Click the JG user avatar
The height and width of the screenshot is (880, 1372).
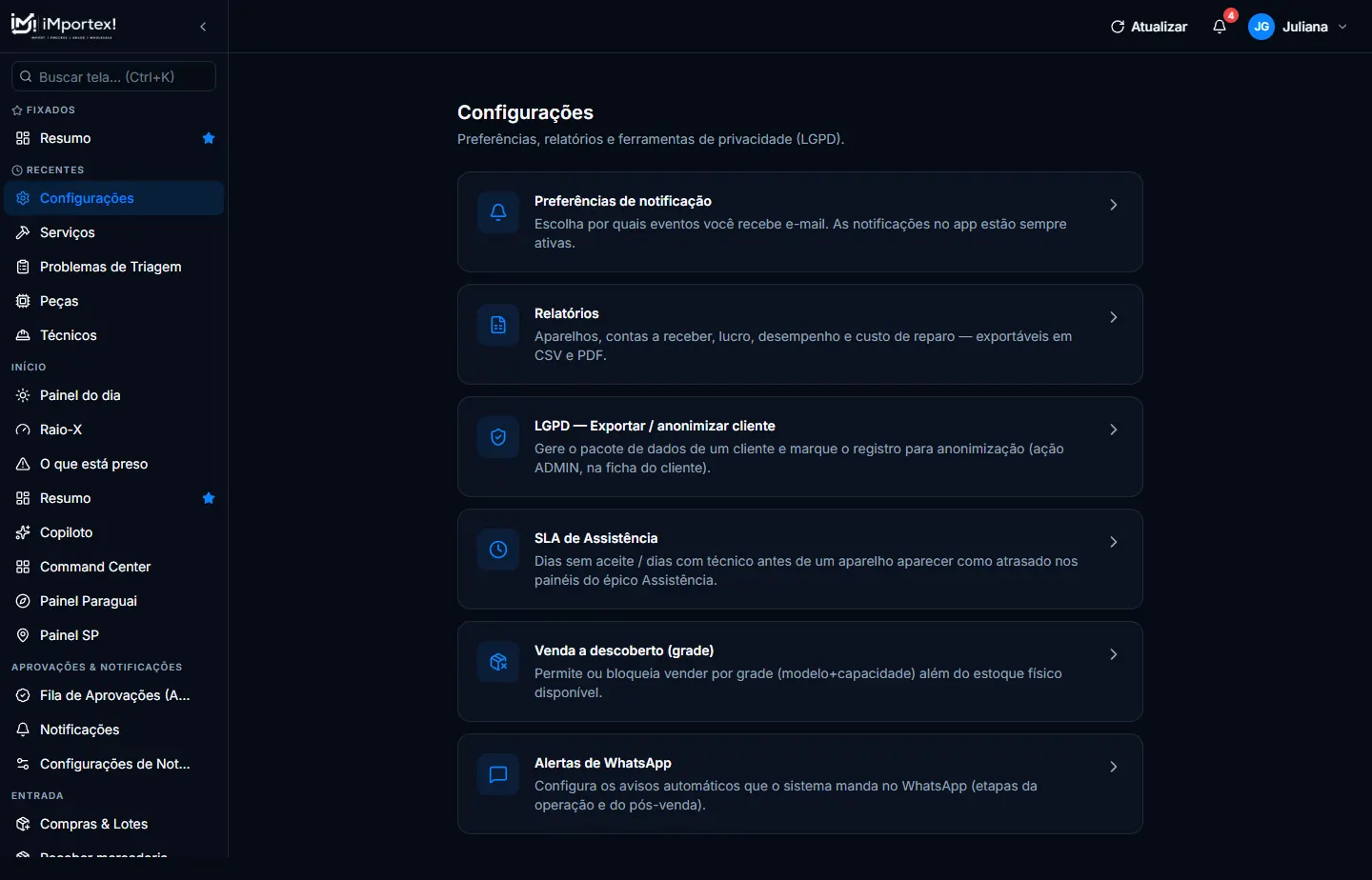[1261, 27]
